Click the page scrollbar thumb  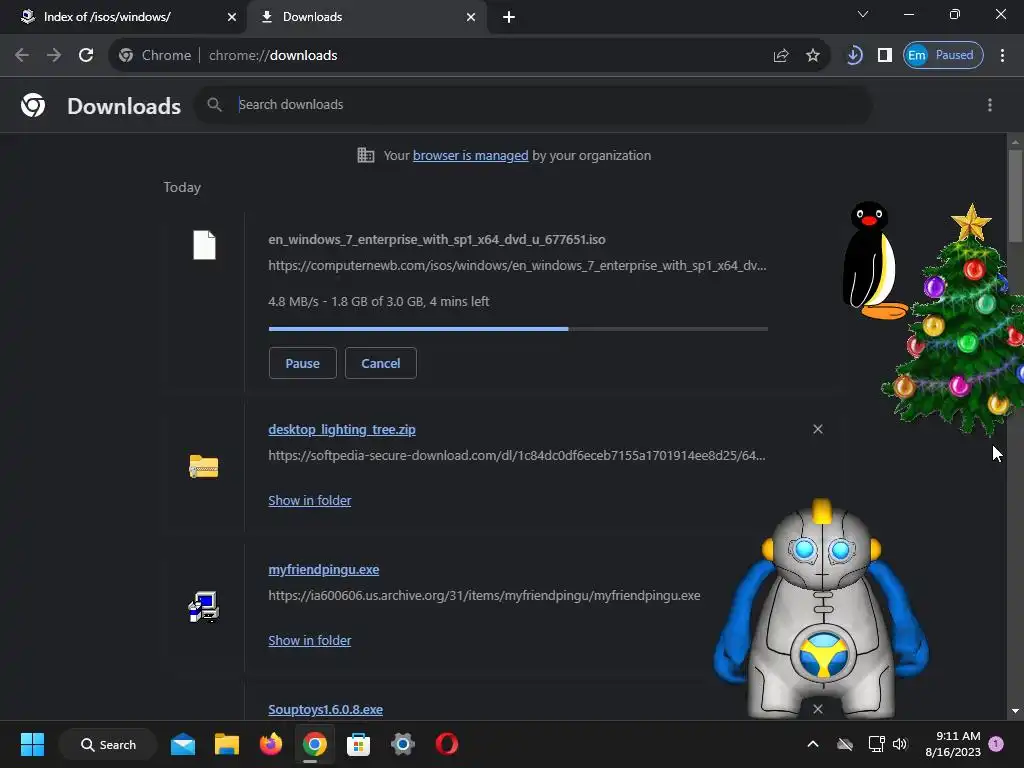click(x=1015, y=195)
